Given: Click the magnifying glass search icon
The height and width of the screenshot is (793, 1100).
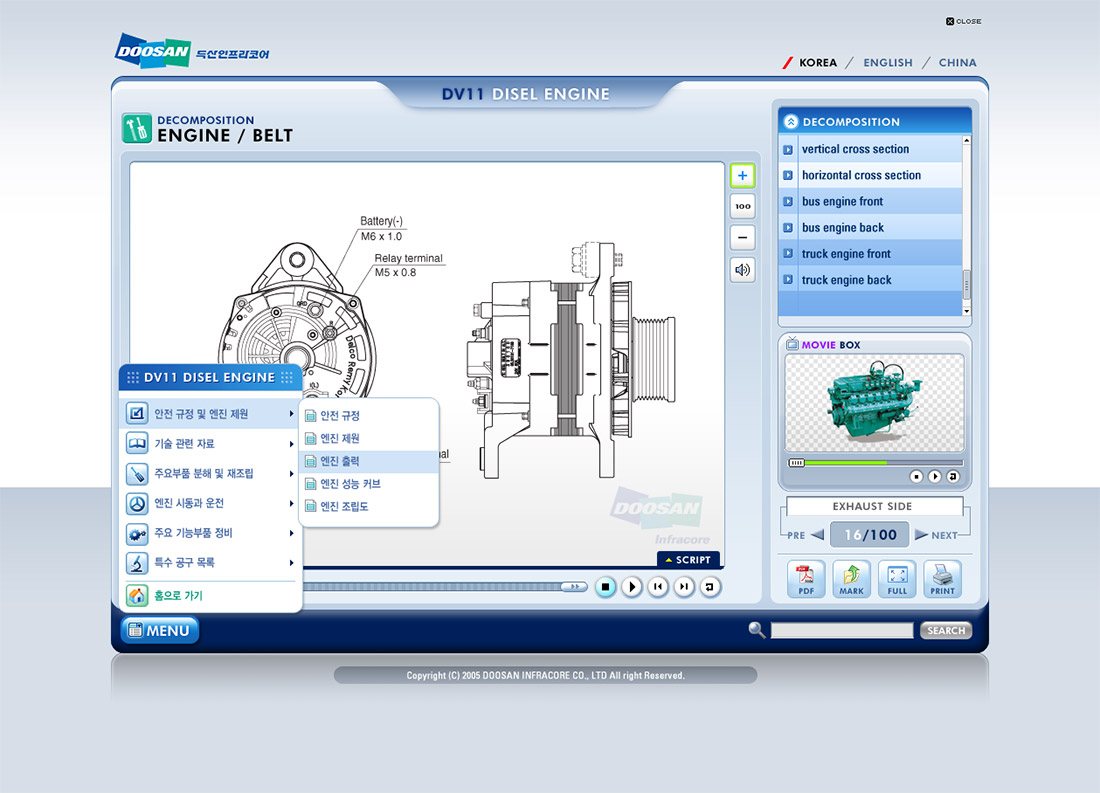Looking at the screenshot, I should tap(756, 629).
